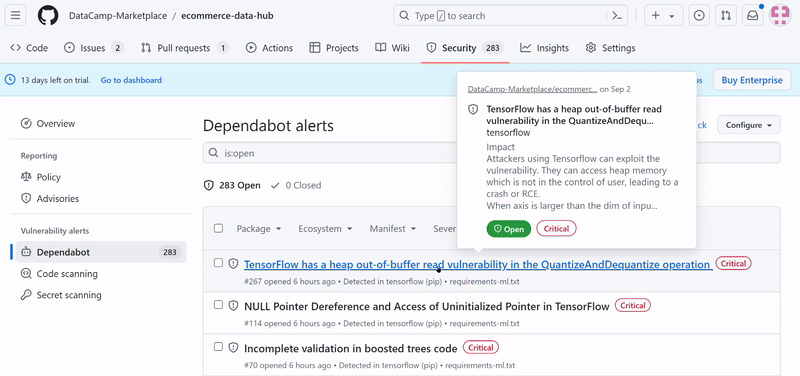800x376 pixels.
Task: Open the Overview security page
Action: point(101,123)
